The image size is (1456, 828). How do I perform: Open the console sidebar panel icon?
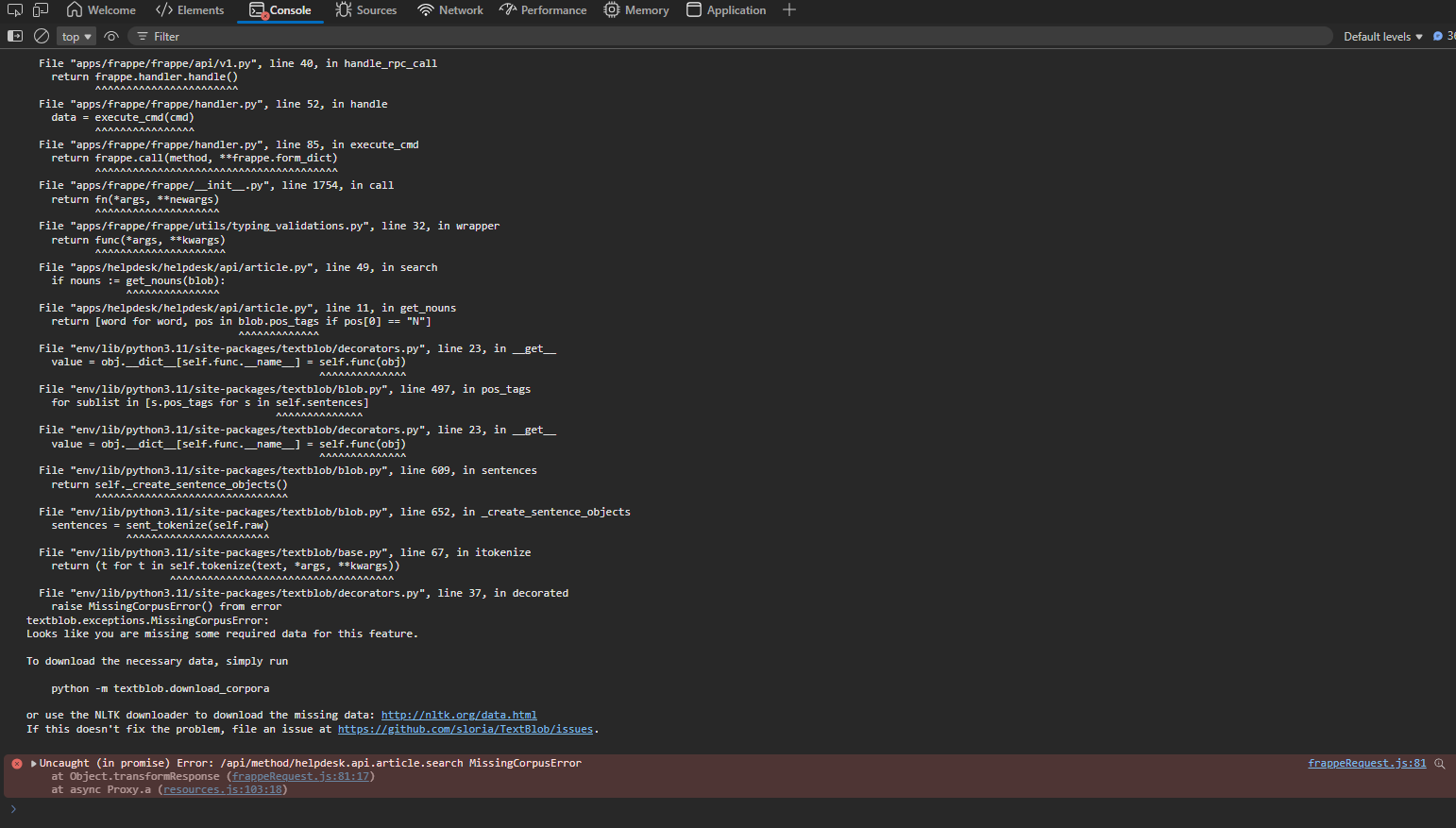click(x=15, y=35)
